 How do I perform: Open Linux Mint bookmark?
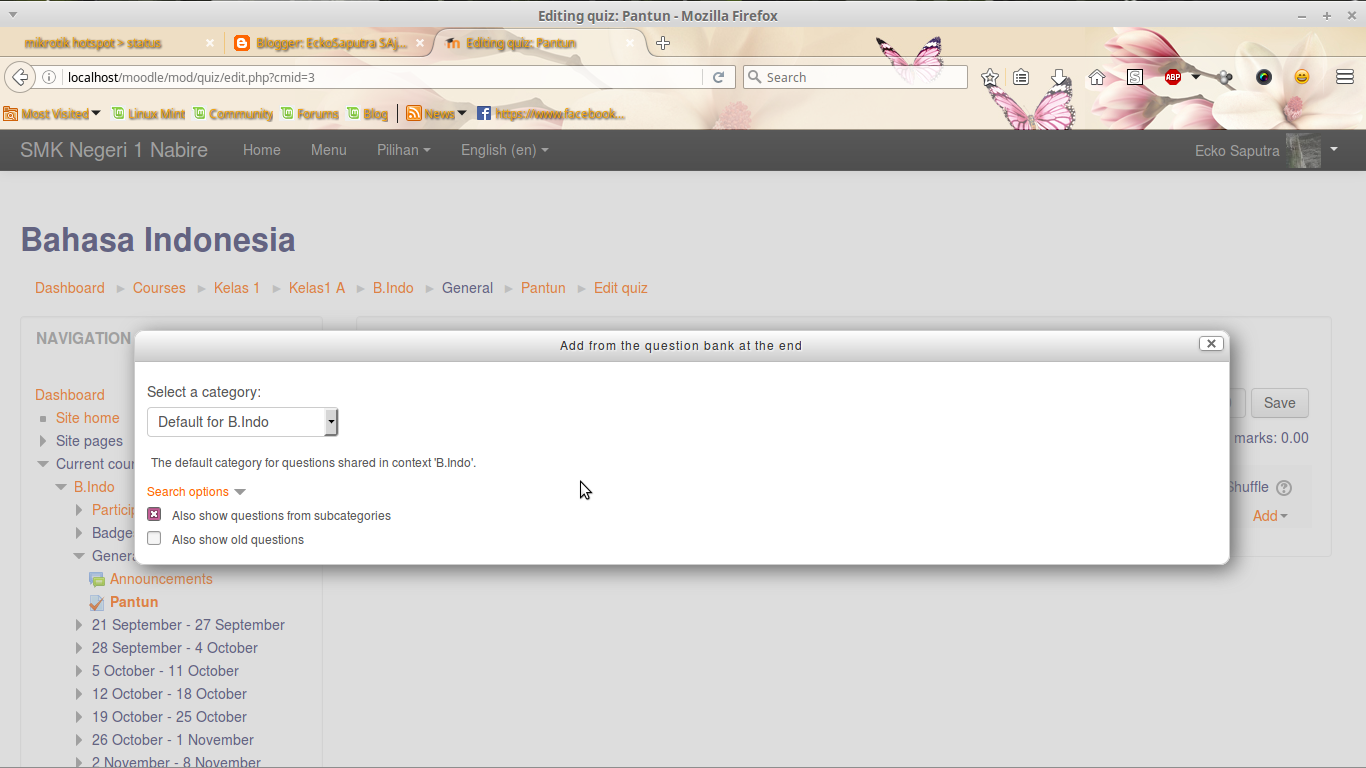point(148,114)
